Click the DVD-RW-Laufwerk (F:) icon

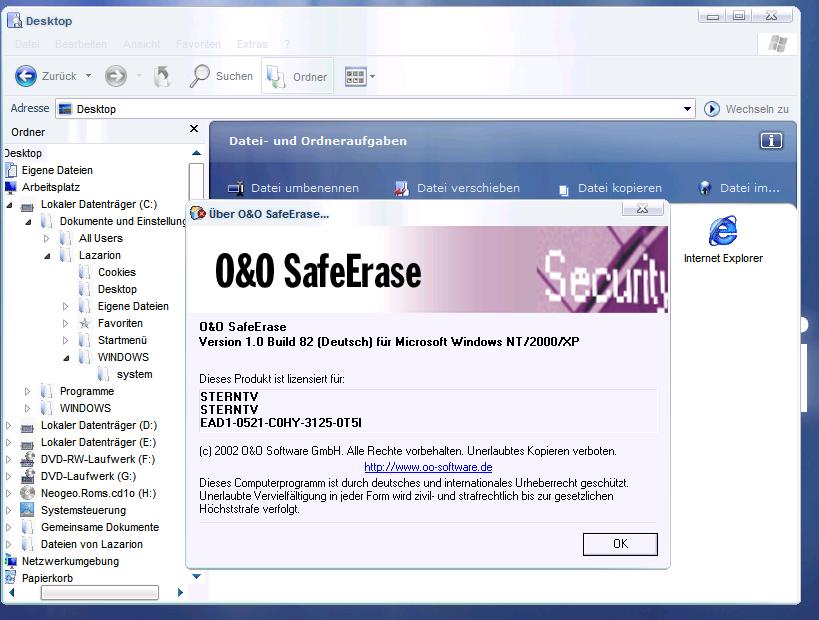pyautogui.click(x=27, y=460)
